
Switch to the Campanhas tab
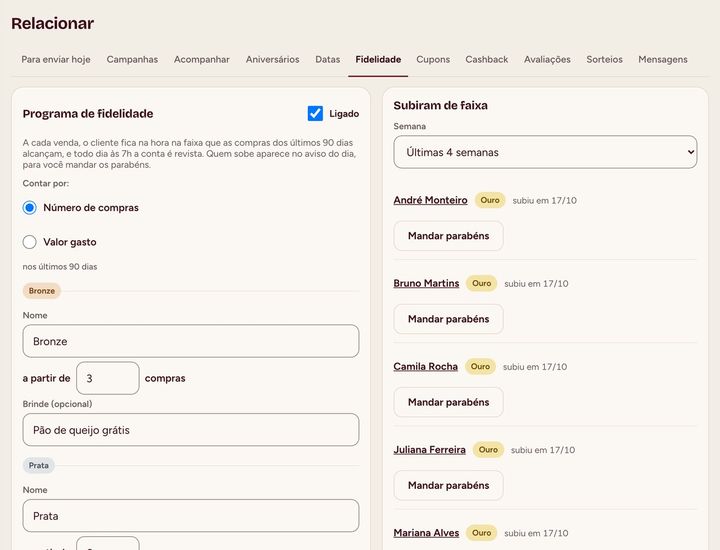click(132, 59)
